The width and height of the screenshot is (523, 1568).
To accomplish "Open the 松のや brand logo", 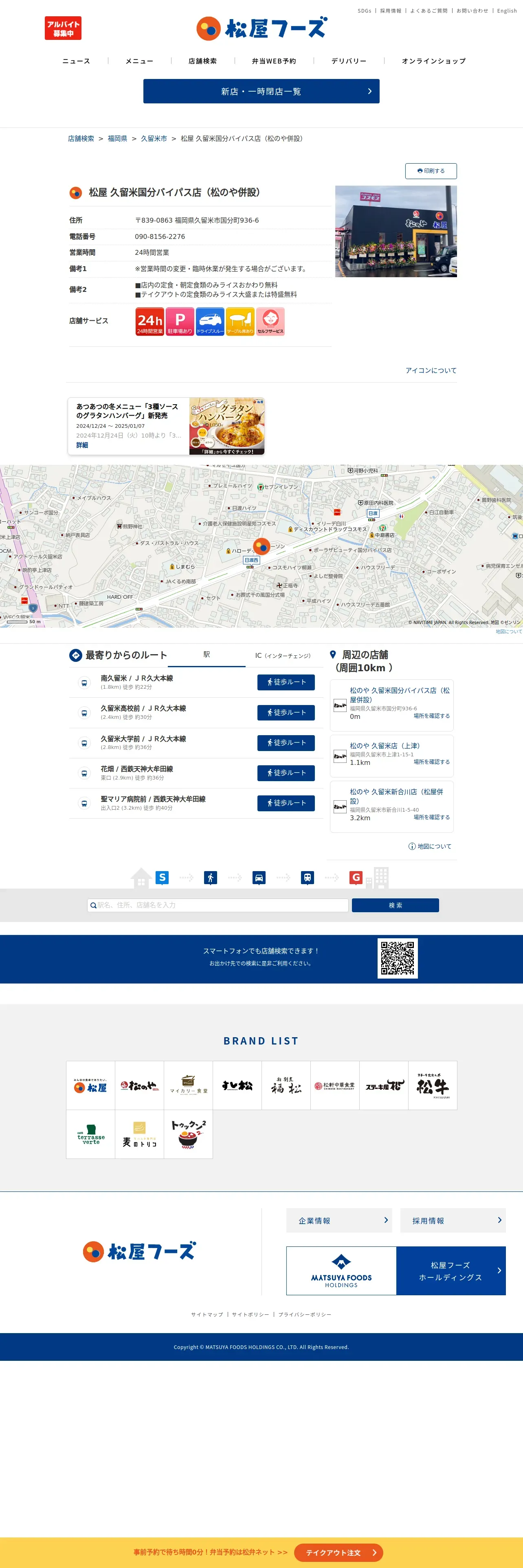I will 139,1085.
